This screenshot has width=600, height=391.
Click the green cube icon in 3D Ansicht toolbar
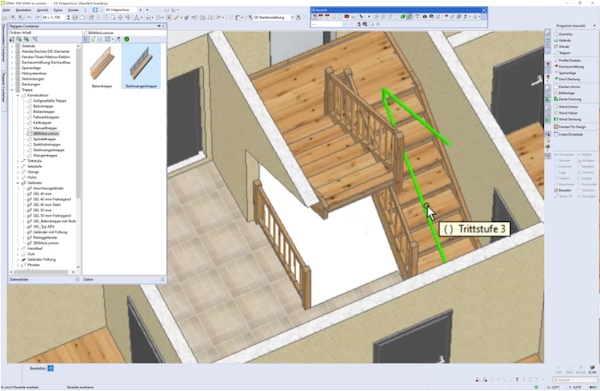(x=403, y=17)
